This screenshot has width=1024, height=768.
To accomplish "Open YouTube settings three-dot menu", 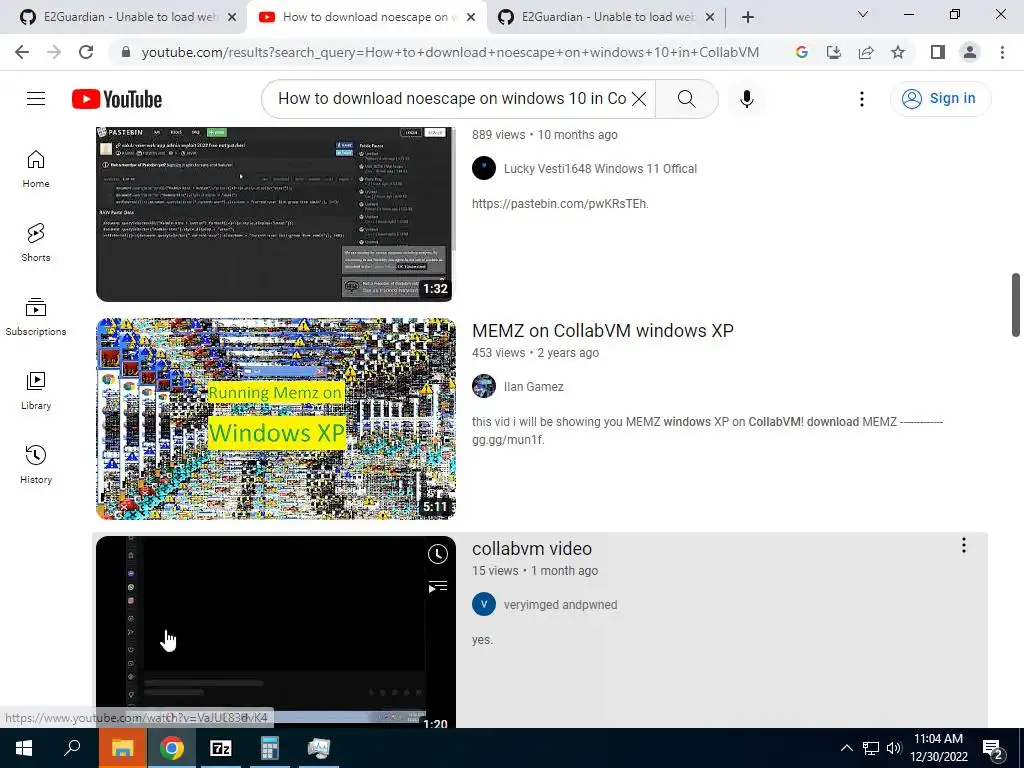I will [x=862, y=99].
